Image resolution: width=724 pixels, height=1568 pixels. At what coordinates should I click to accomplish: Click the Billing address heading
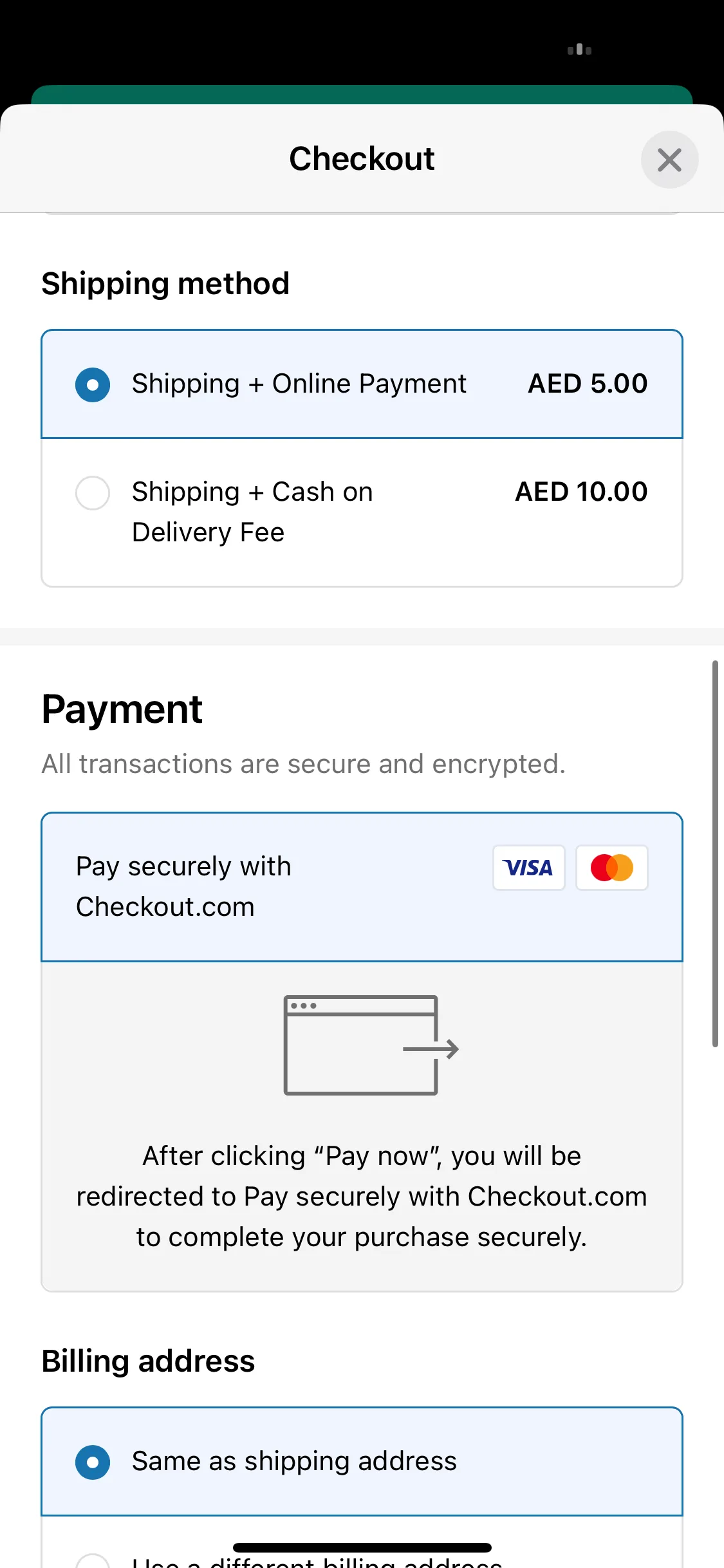[x=148, y=1361]
